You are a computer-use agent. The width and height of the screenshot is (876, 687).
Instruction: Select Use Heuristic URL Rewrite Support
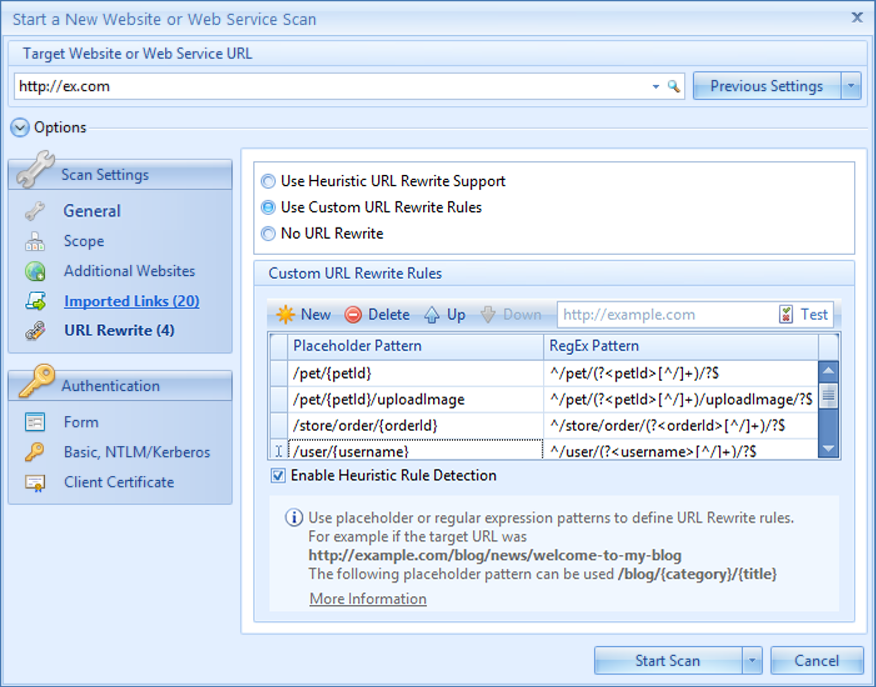pos(268,182)
